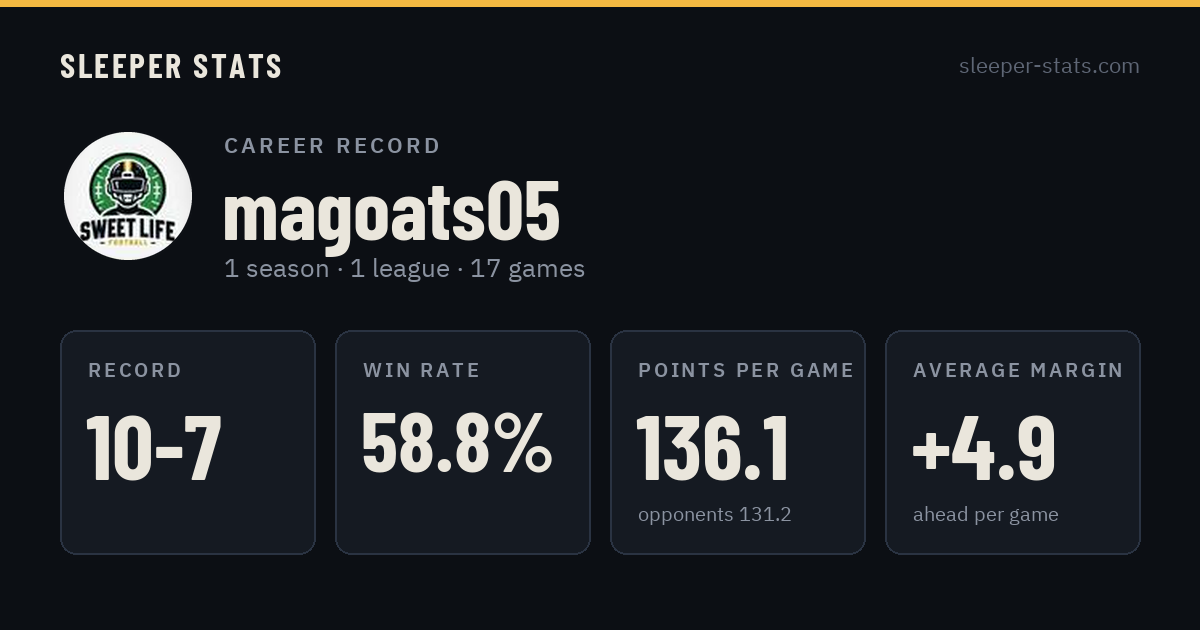Select the POINTS PER GAME label

[x=746, y=371]
